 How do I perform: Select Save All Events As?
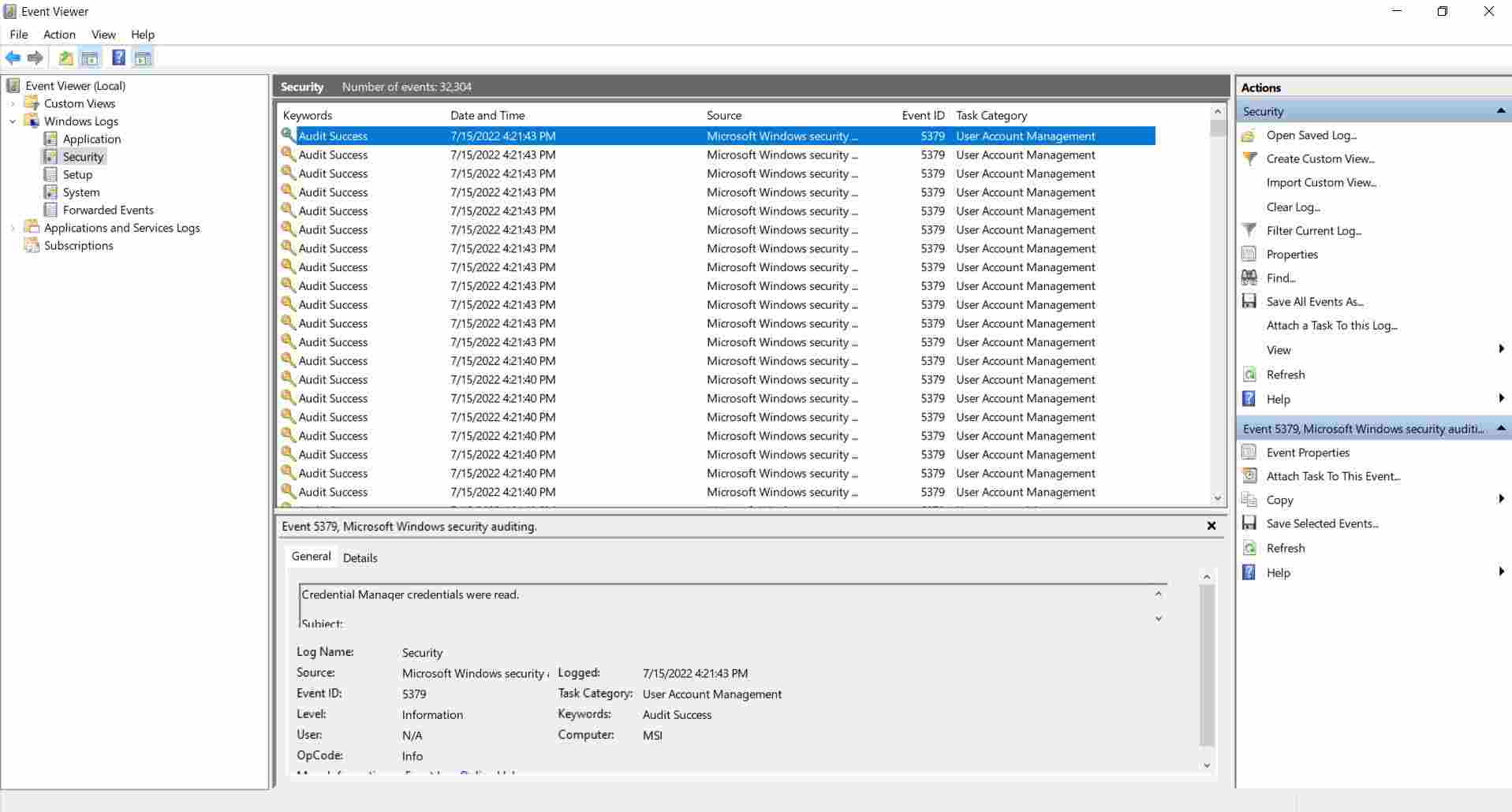[x=1314, y=301]
